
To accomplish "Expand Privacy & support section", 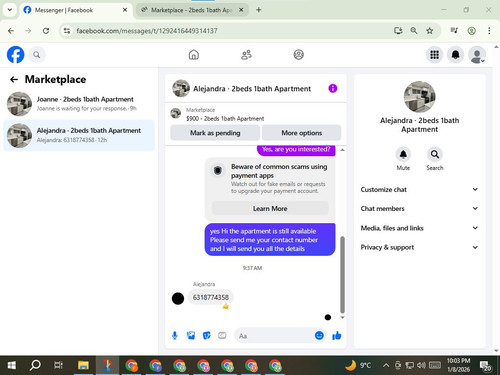I will (419, 247).
